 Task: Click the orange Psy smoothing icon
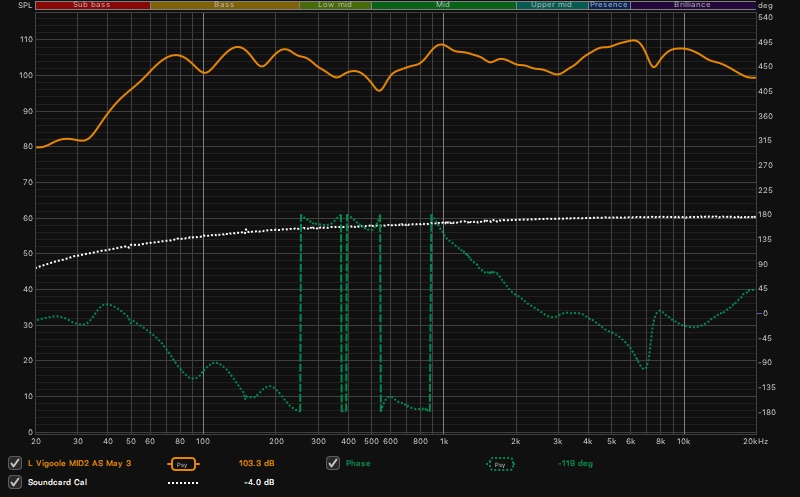click(x=183, y=464)
